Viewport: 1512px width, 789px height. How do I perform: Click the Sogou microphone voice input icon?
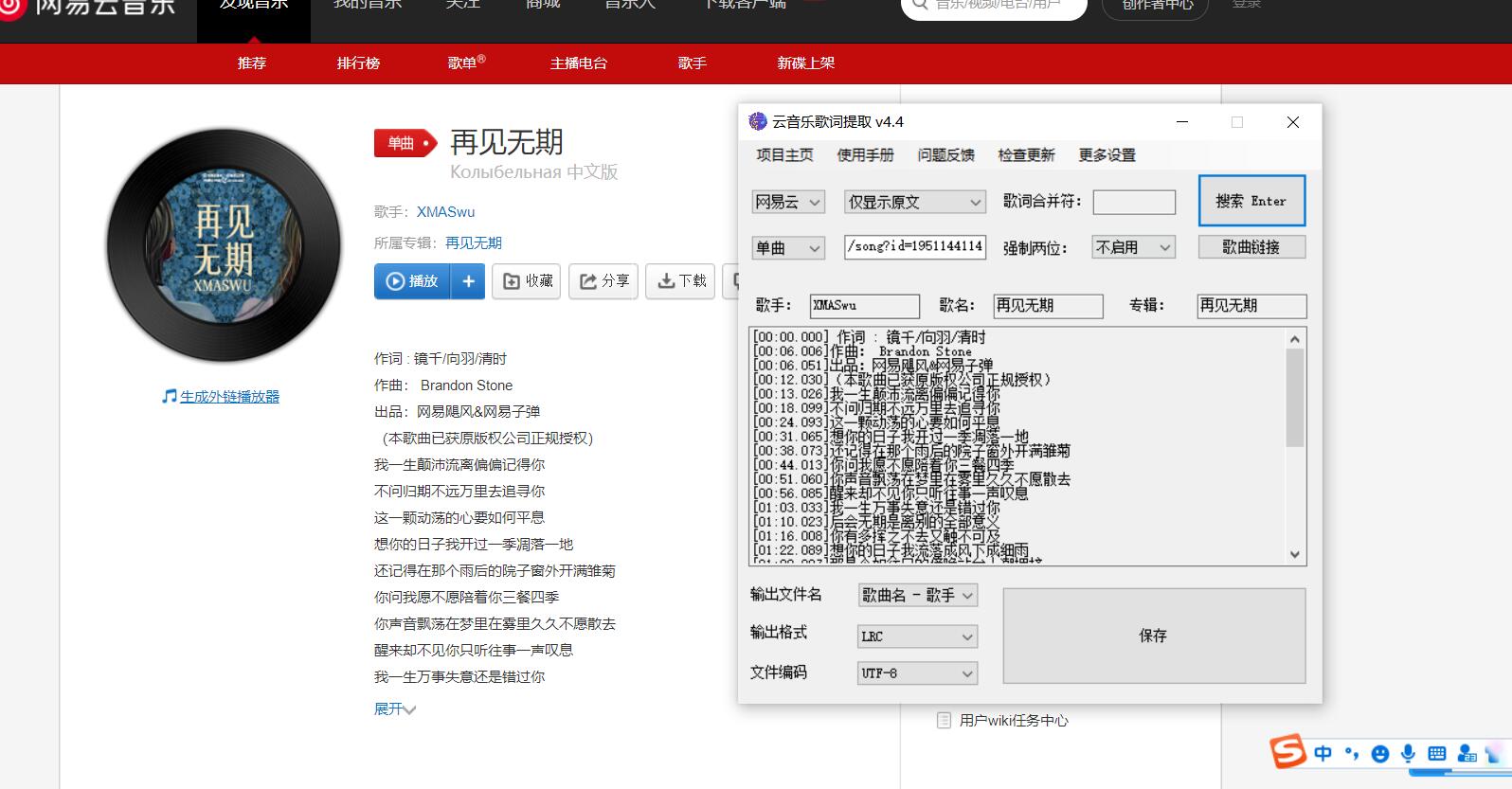tap(1409, 754)
